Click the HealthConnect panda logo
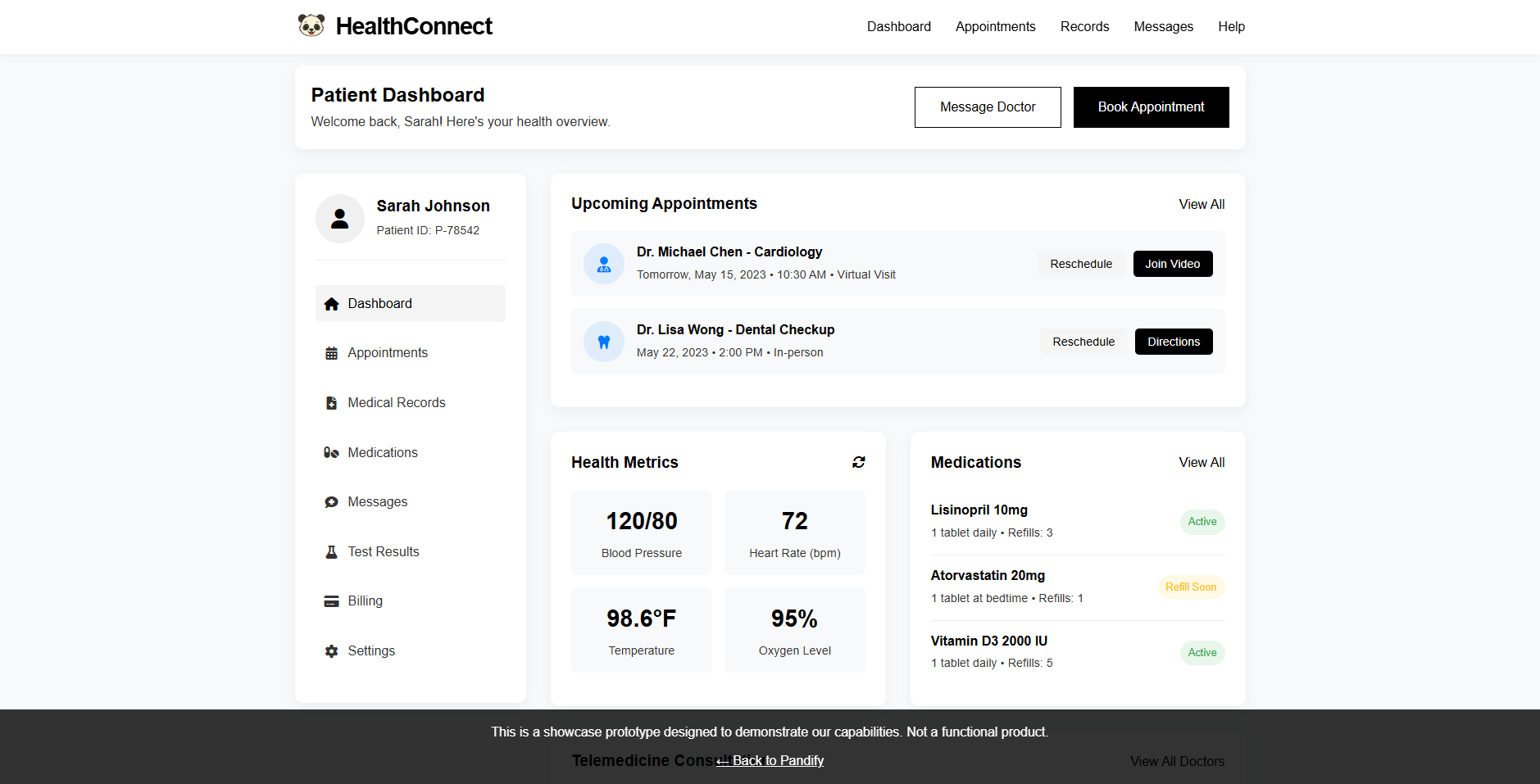 [x=311, y=25]
